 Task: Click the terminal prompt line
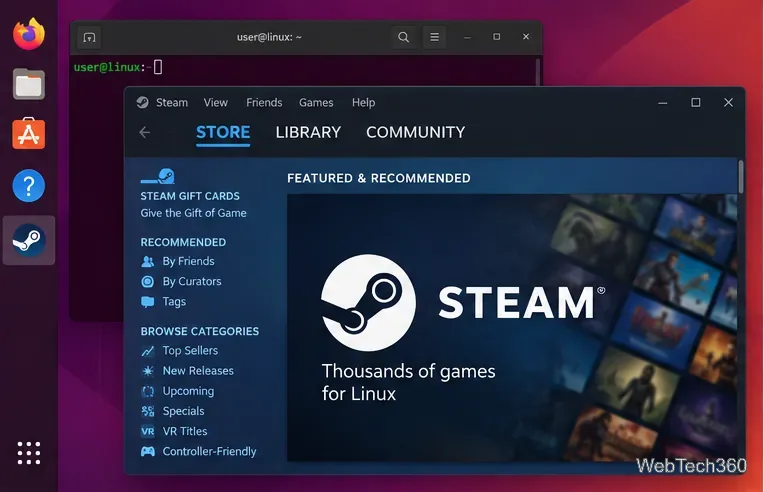118,67
